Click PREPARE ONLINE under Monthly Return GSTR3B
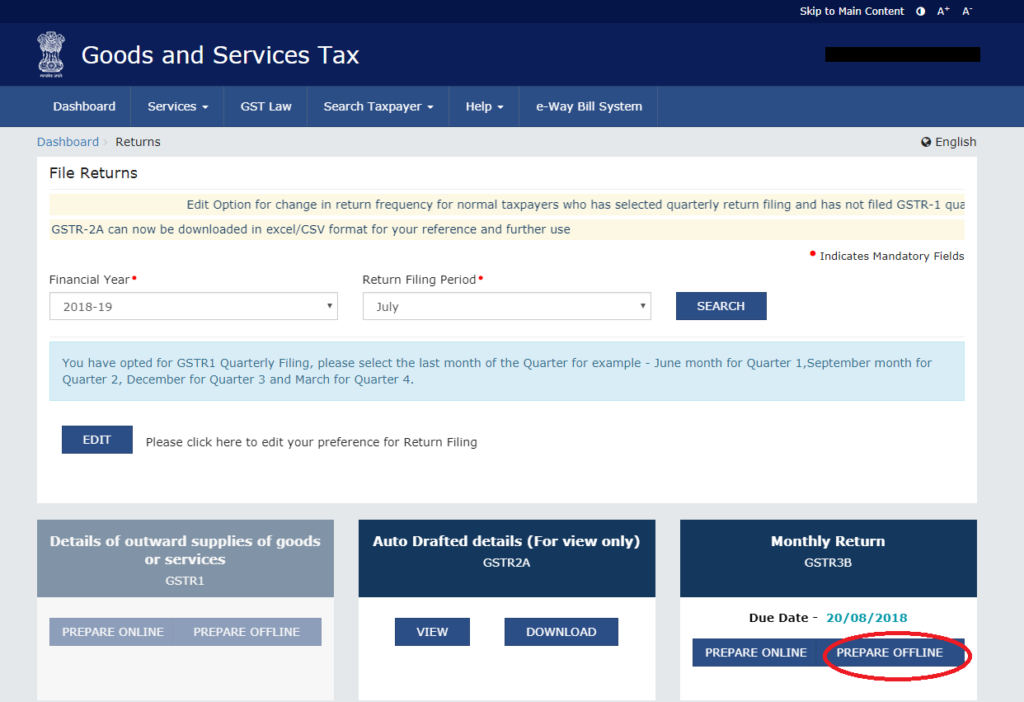The width and height of the screenshot is (1024, 702). 756,652
